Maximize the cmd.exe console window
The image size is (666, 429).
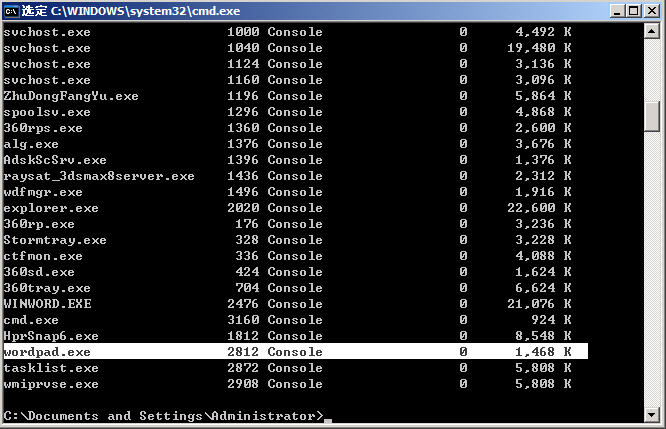[x=632, y=11]
